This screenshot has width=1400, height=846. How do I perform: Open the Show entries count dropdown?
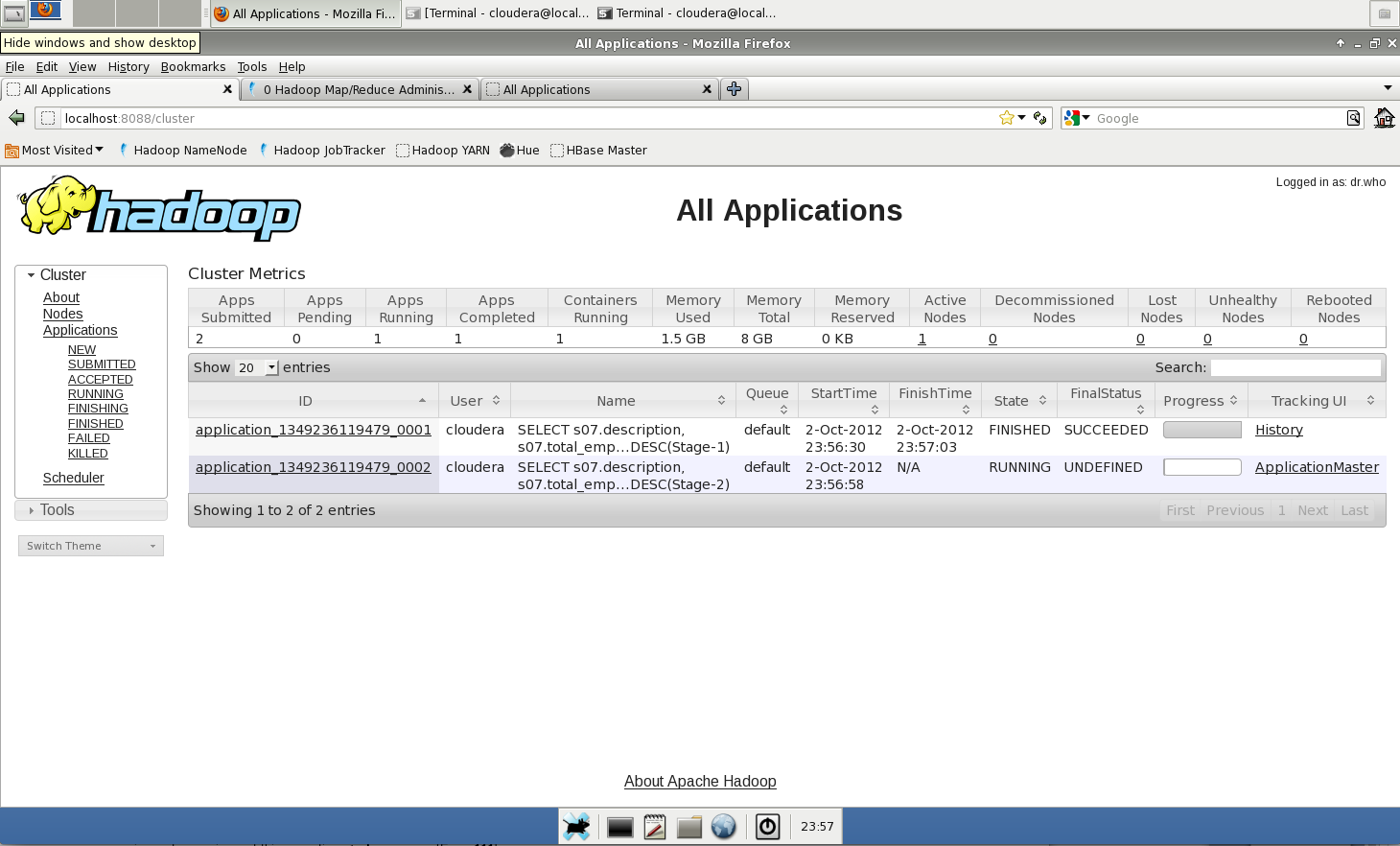pos(257,367)
